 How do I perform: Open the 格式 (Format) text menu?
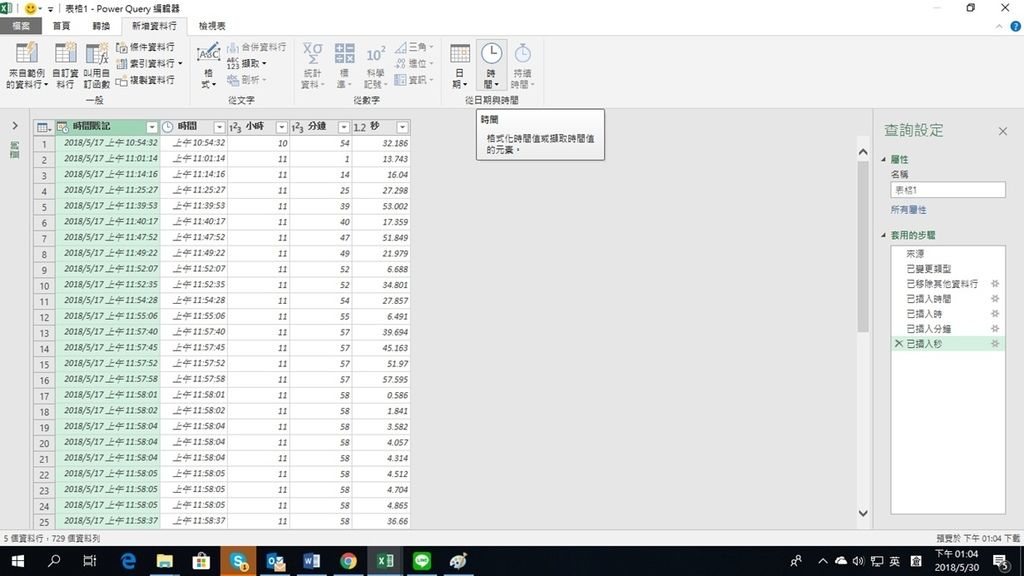pos(208,65)
